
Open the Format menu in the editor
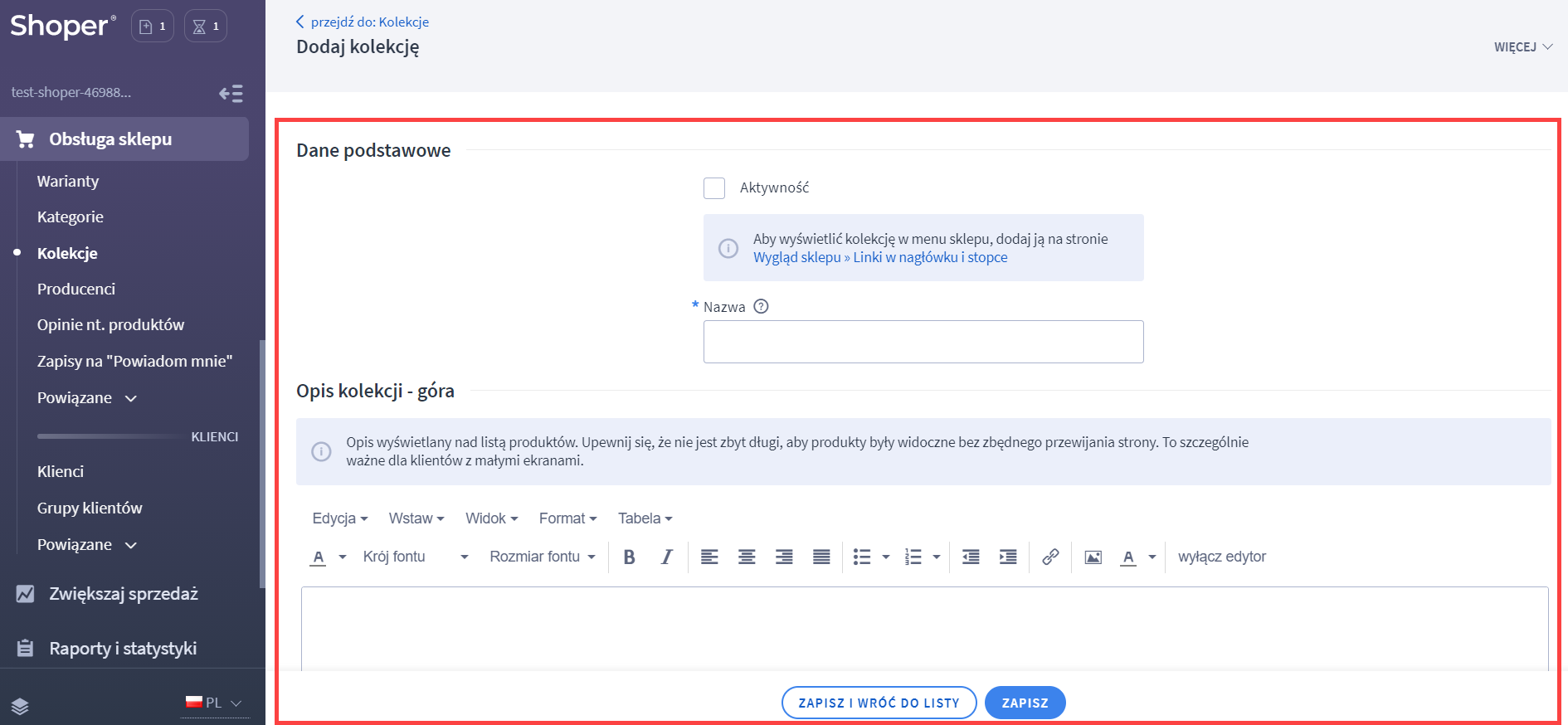coord(567,518)
